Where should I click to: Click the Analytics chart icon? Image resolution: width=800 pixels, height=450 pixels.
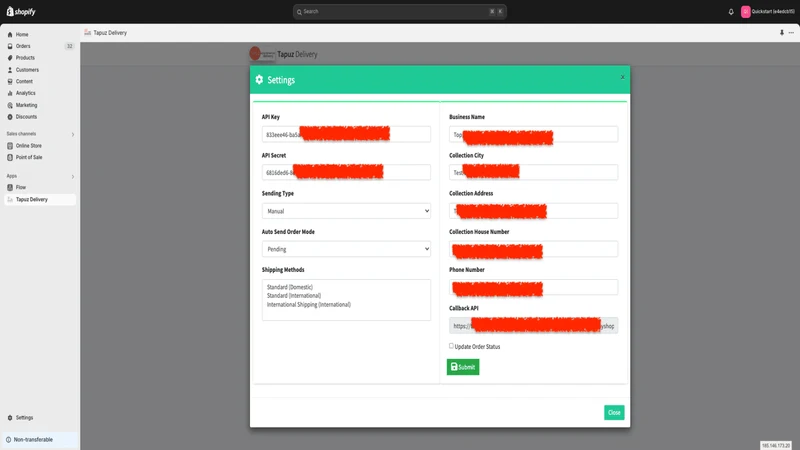click(x=10, y=93)
